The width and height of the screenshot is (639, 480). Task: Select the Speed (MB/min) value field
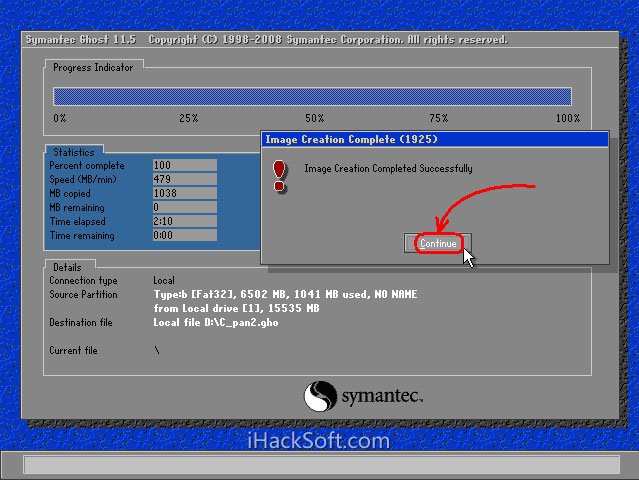[184, 179]
